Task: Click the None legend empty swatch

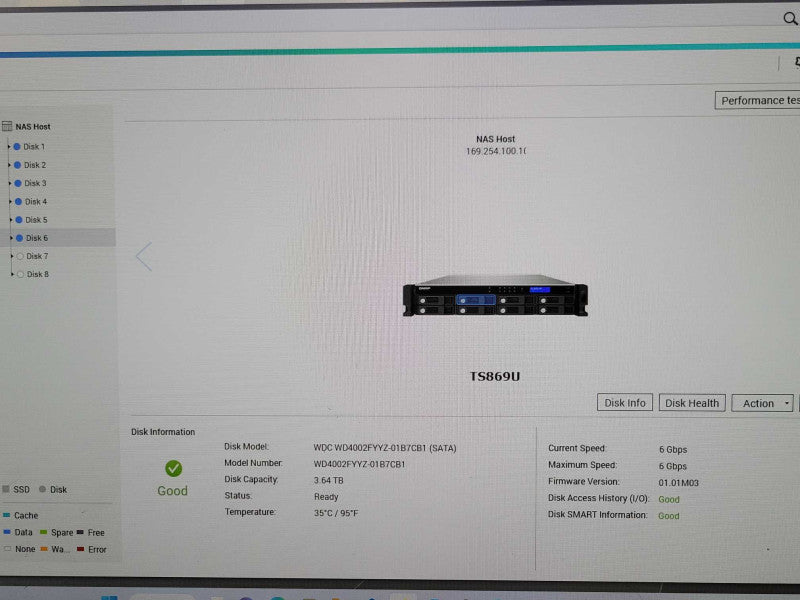Action: click(x=8, y=549)
